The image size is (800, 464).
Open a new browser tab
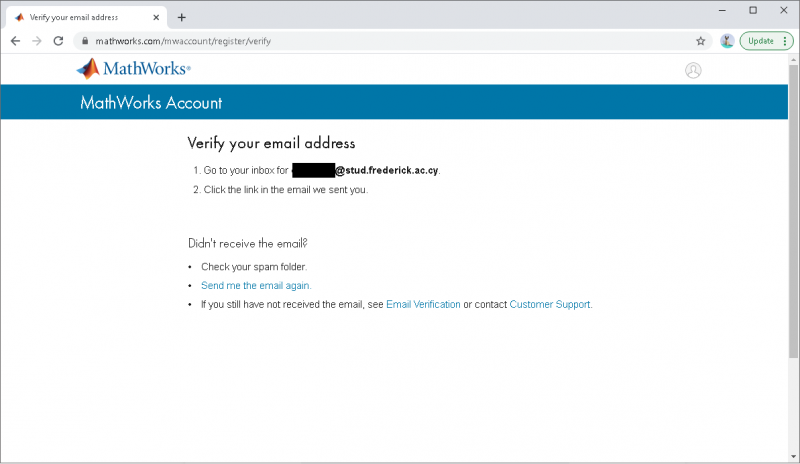tap(181, 17)
